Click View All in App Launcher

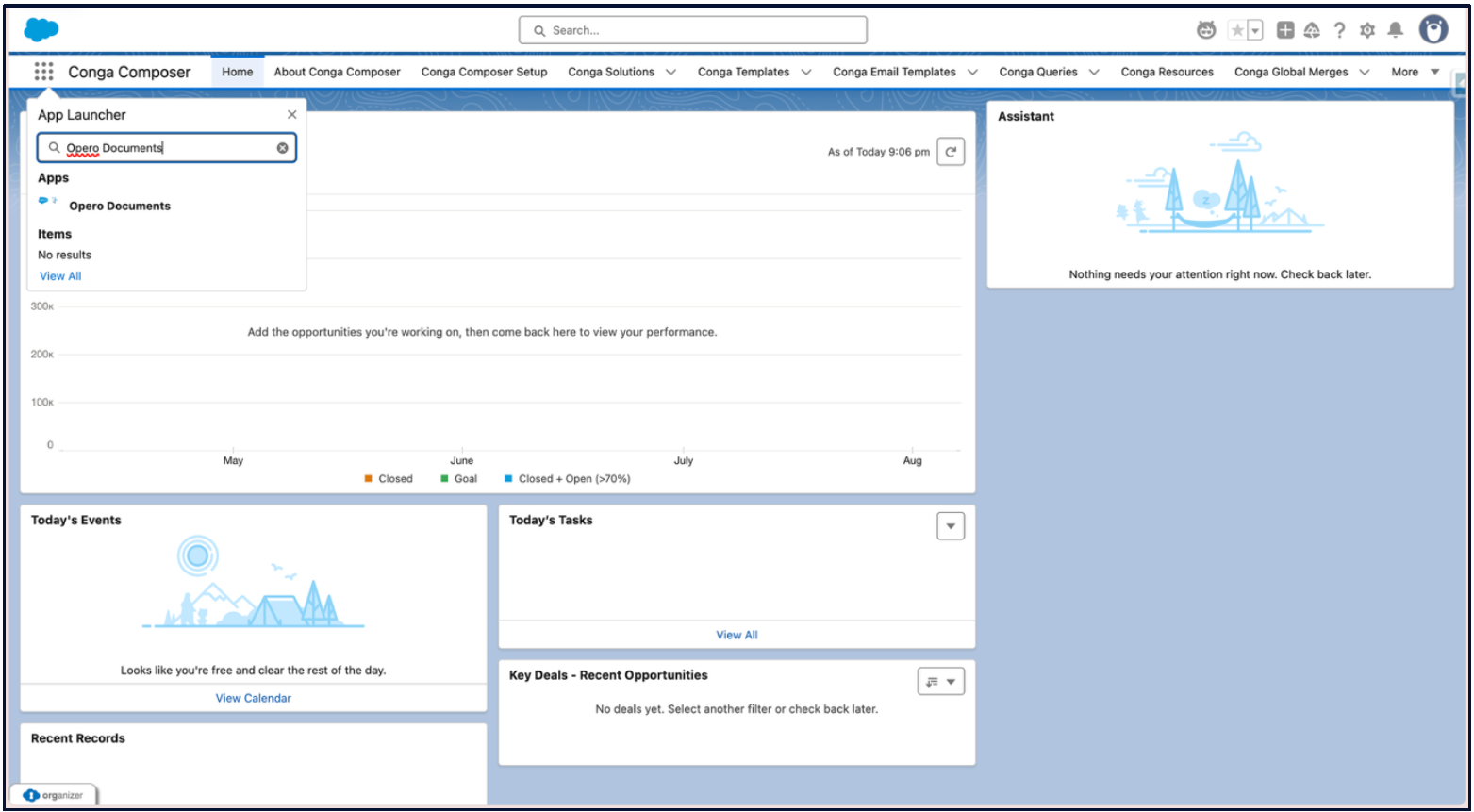[x=60, y=276]
